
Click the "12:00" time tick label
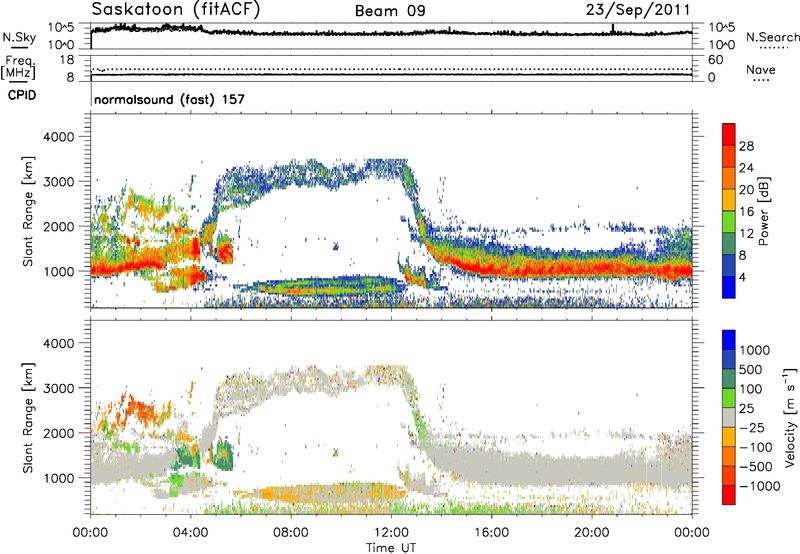[x=391, y=532]
